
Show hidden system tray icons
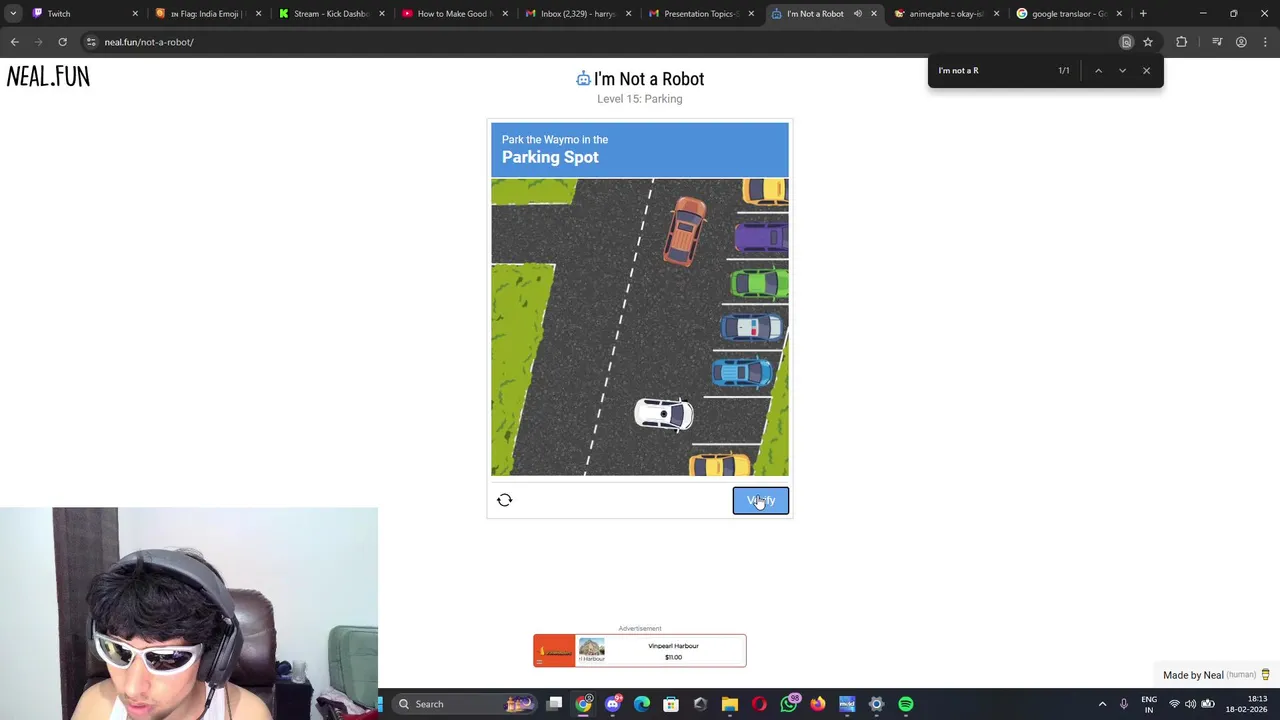pos(1102,704)
